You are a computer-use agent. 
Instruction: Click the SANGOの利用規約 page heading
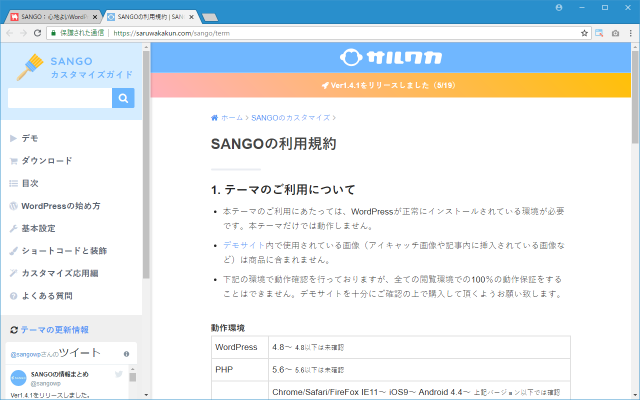tap(273, 144)
